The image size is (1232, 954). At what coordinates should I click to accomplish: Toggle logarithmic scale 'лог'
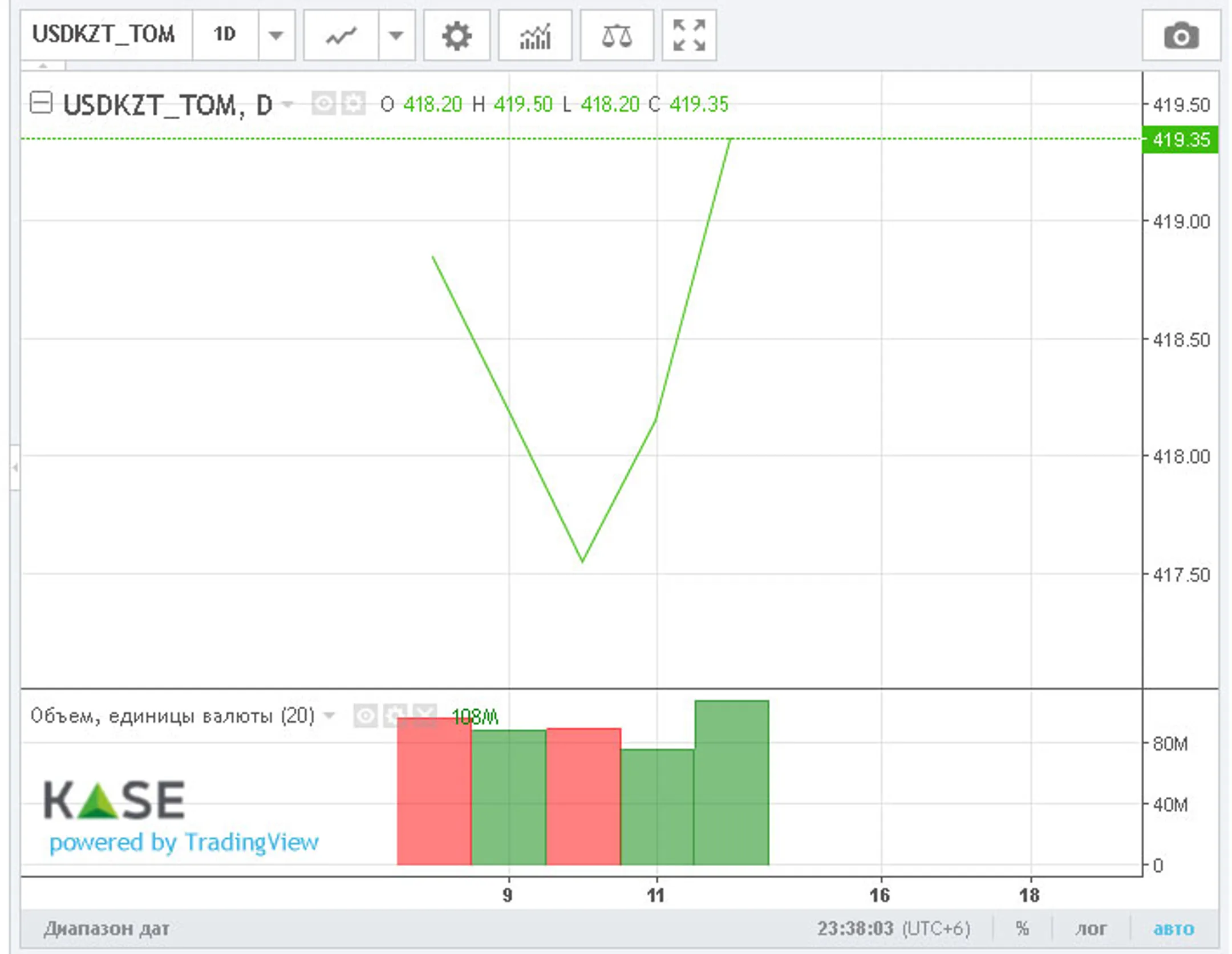point(1090,928)
